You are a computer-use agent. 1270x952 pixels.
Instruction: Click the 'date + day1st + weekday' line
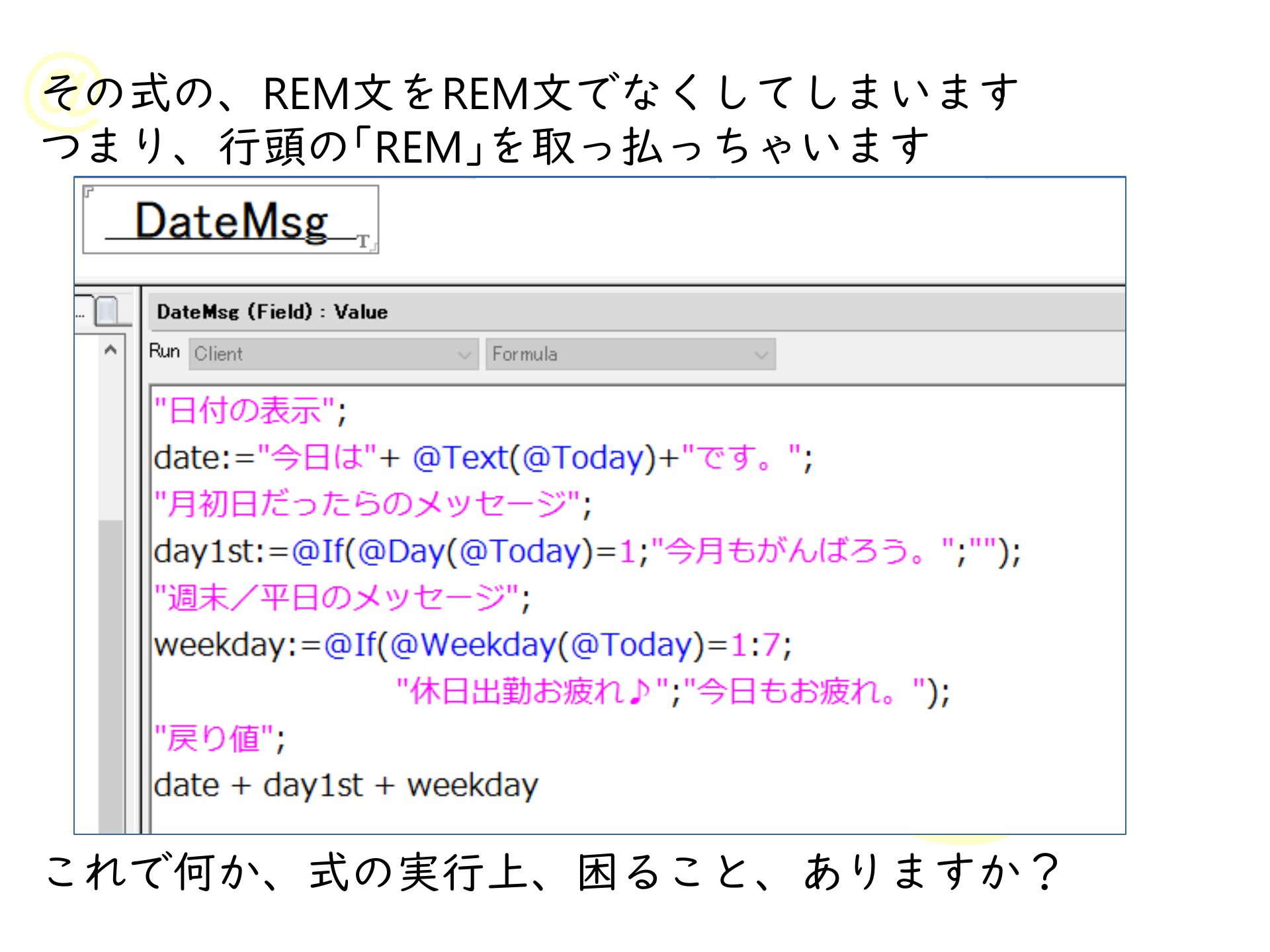[x=346, y=785]
